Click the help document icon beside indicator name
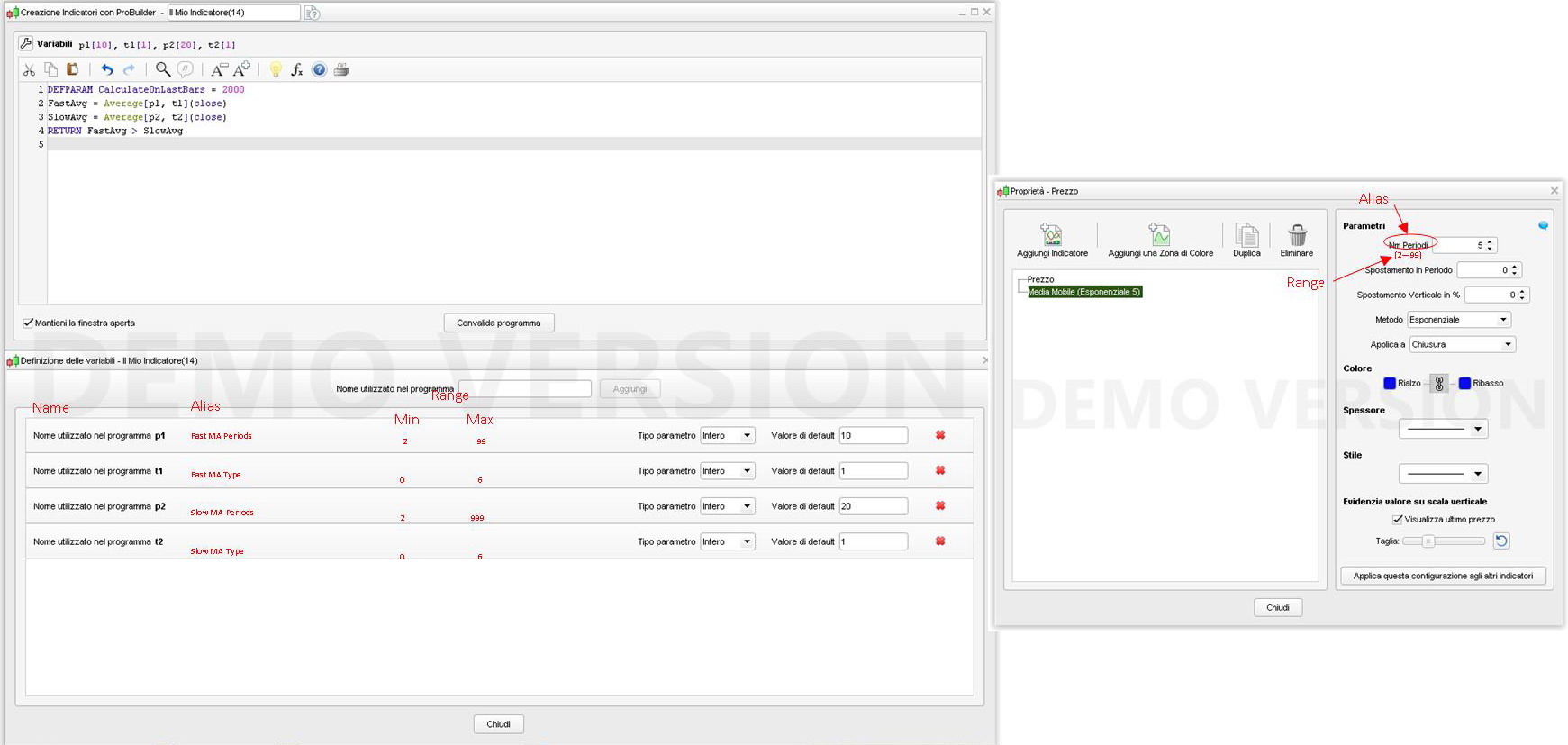 [x=312, y=13]
